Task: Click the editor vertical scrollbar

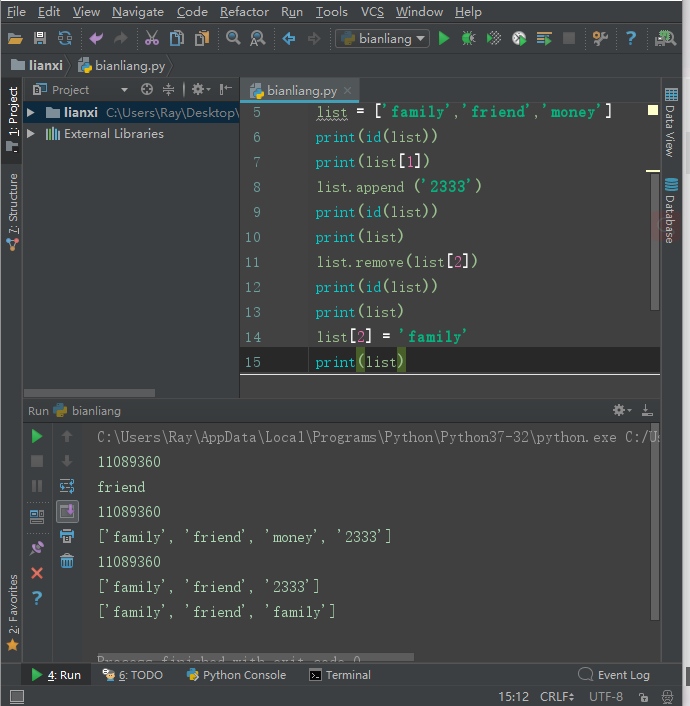Action: click(x=655, y=241)
